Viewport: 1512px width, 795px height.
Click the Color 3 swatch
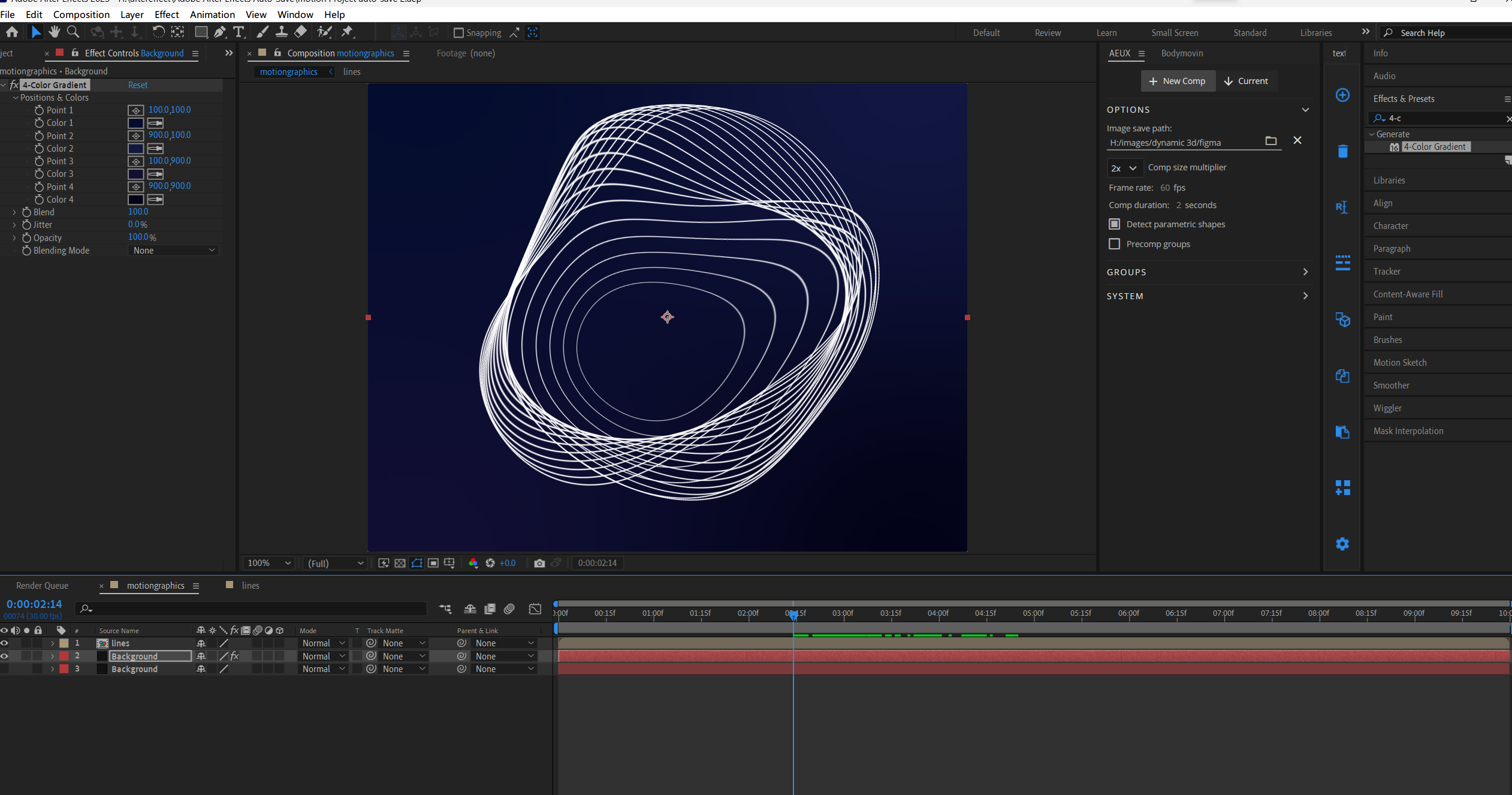click(136, 174)
